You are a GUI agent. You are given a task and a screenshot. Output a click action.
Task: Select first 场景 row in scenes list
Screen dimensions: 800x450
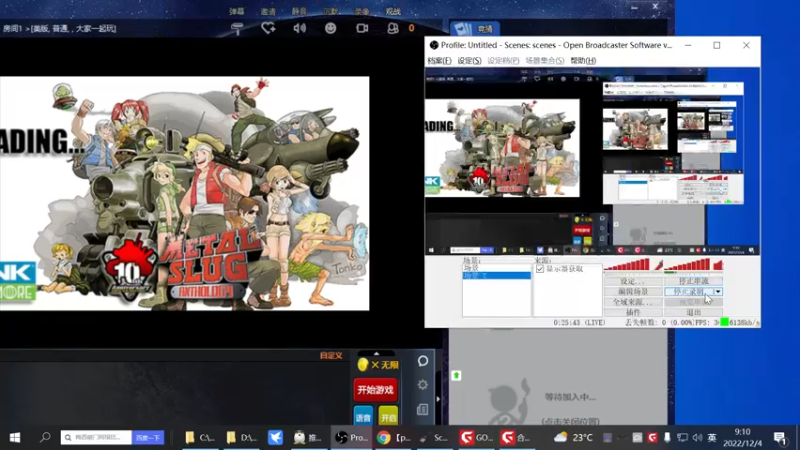[x=496, y=268]
